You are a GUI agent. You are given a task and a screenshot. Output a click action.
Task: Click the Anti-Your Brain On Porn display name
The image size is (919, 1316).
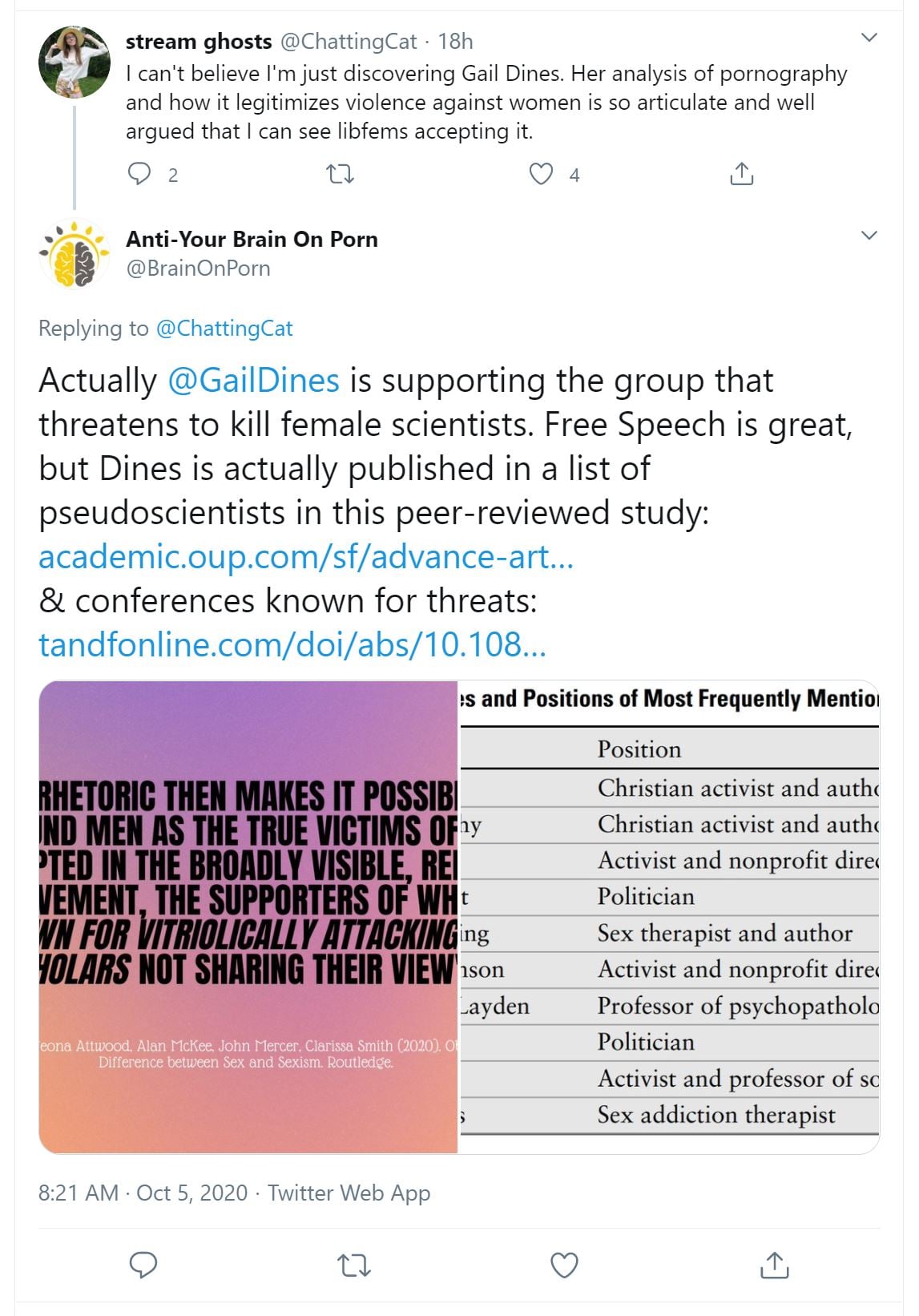coord(252,239)
